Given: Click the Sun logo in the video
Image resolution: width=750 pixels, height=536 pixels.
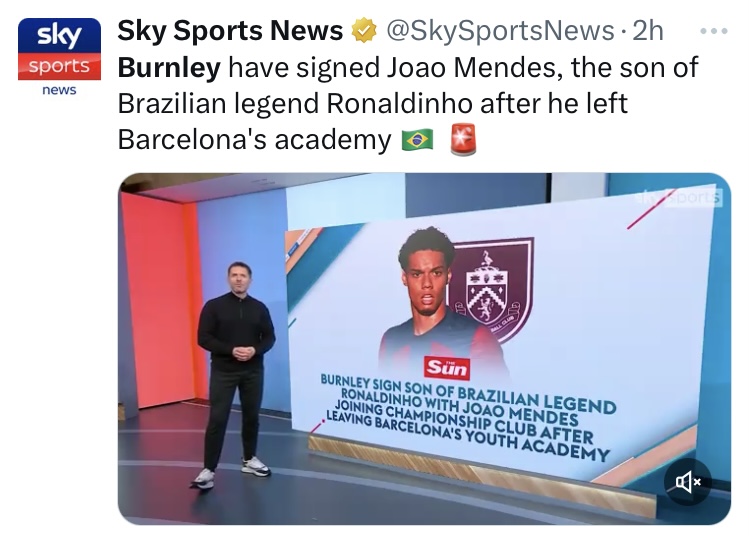Looking at the screenshot, I should click(x=447, y=368).
